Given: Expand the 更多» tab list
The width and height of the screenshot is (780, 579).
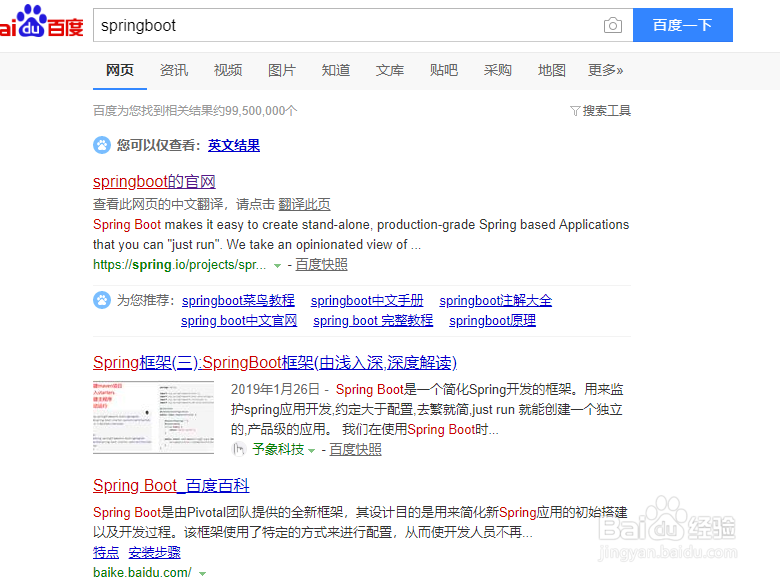Looking at the screenshot, I should [605, 70].
